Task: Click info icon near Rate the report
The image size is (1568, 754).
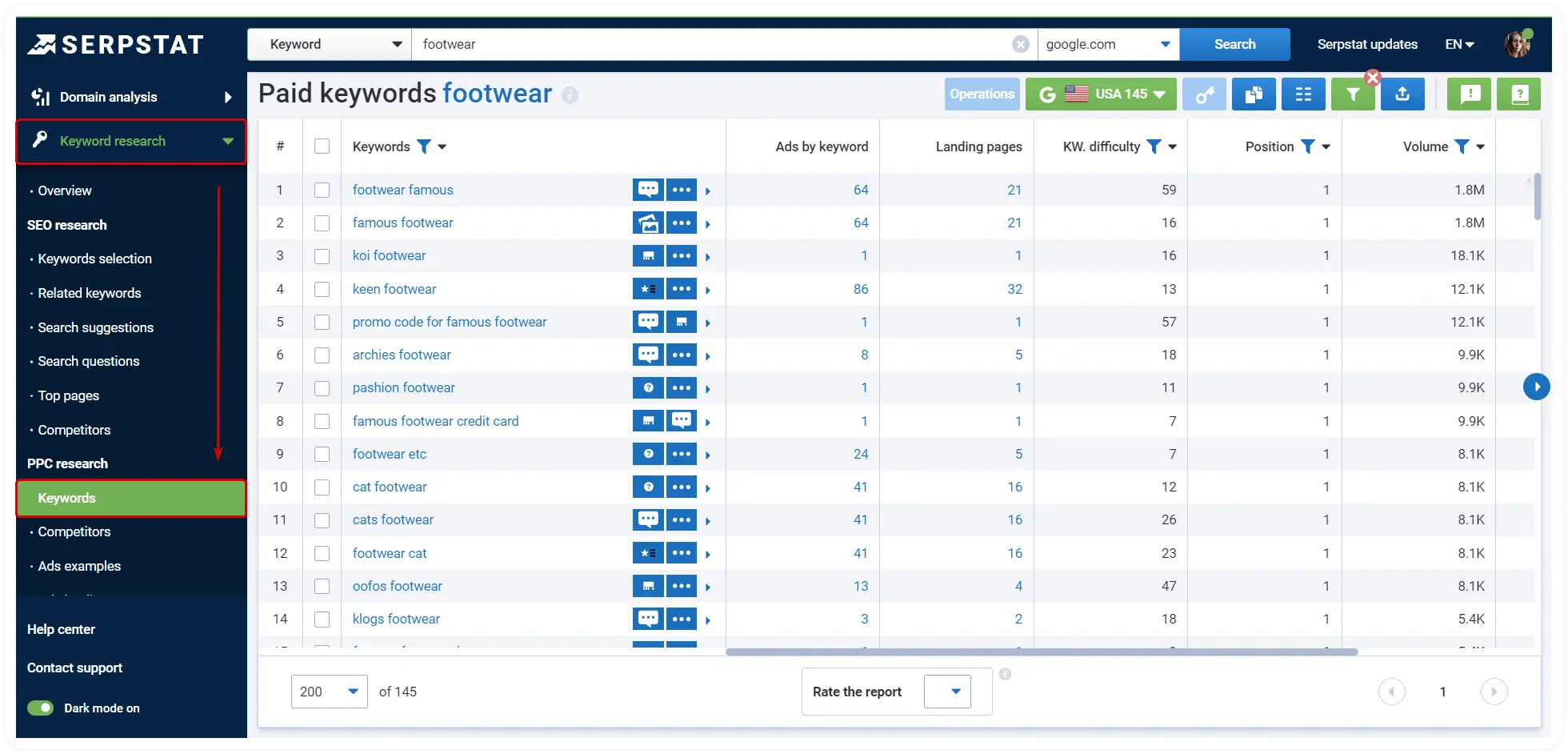Action: [x=1006, y=674]
